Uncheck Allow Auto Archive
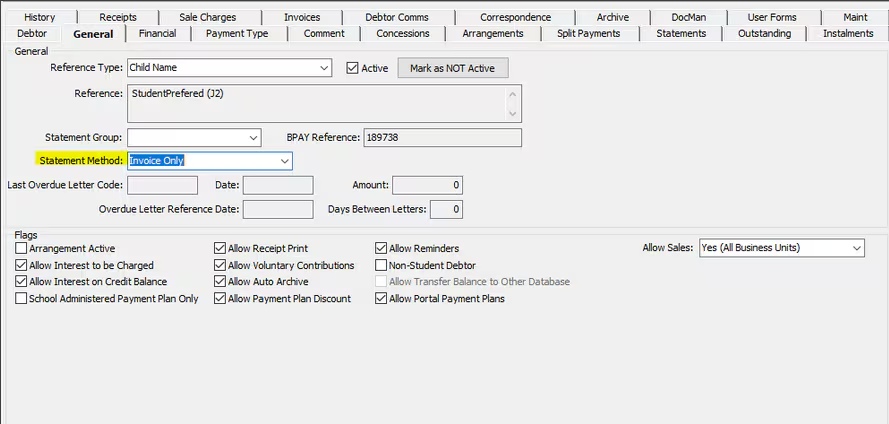Image resolution: width=889 pixels, height=424 pixels. (x=220, y=282)
